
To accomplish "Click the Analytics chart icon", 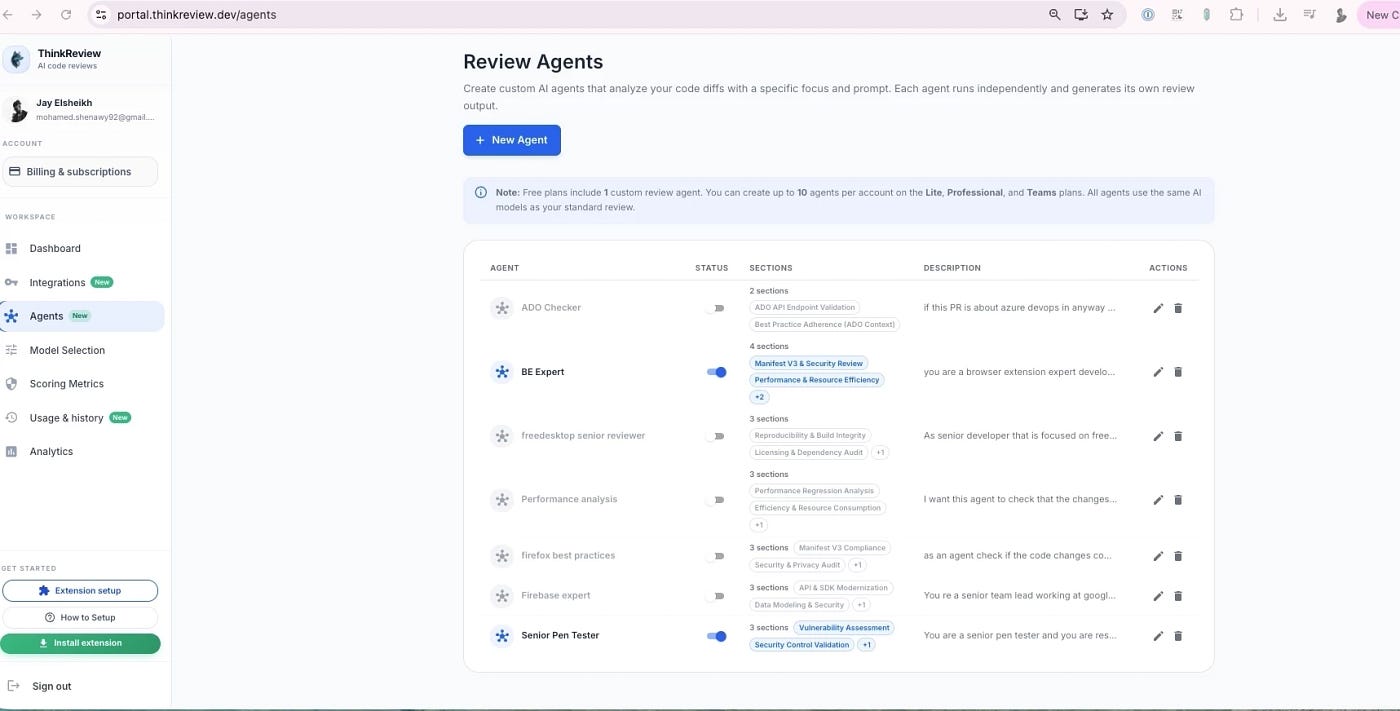I will pos(11,451).
